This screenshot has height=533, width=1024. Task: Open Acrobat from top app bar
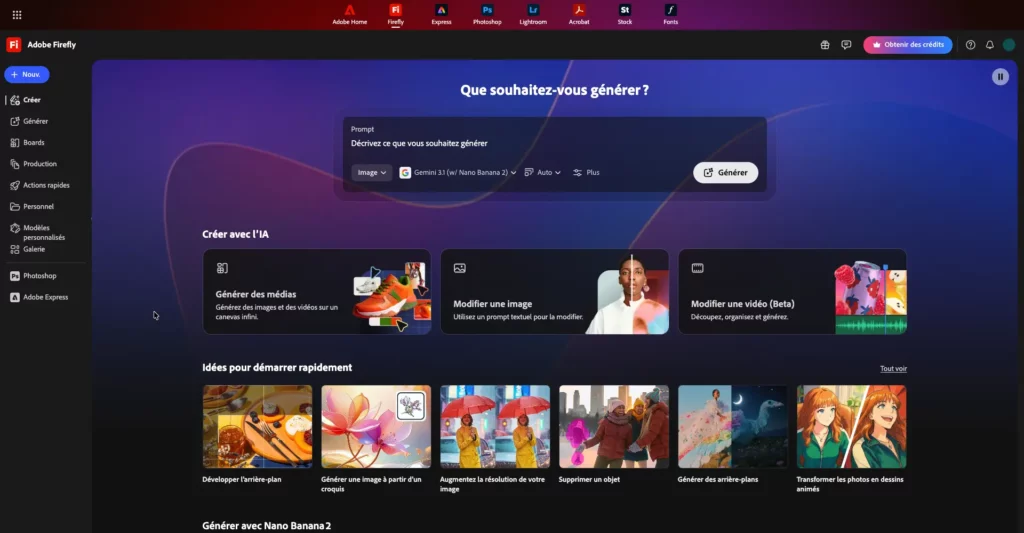579,14
